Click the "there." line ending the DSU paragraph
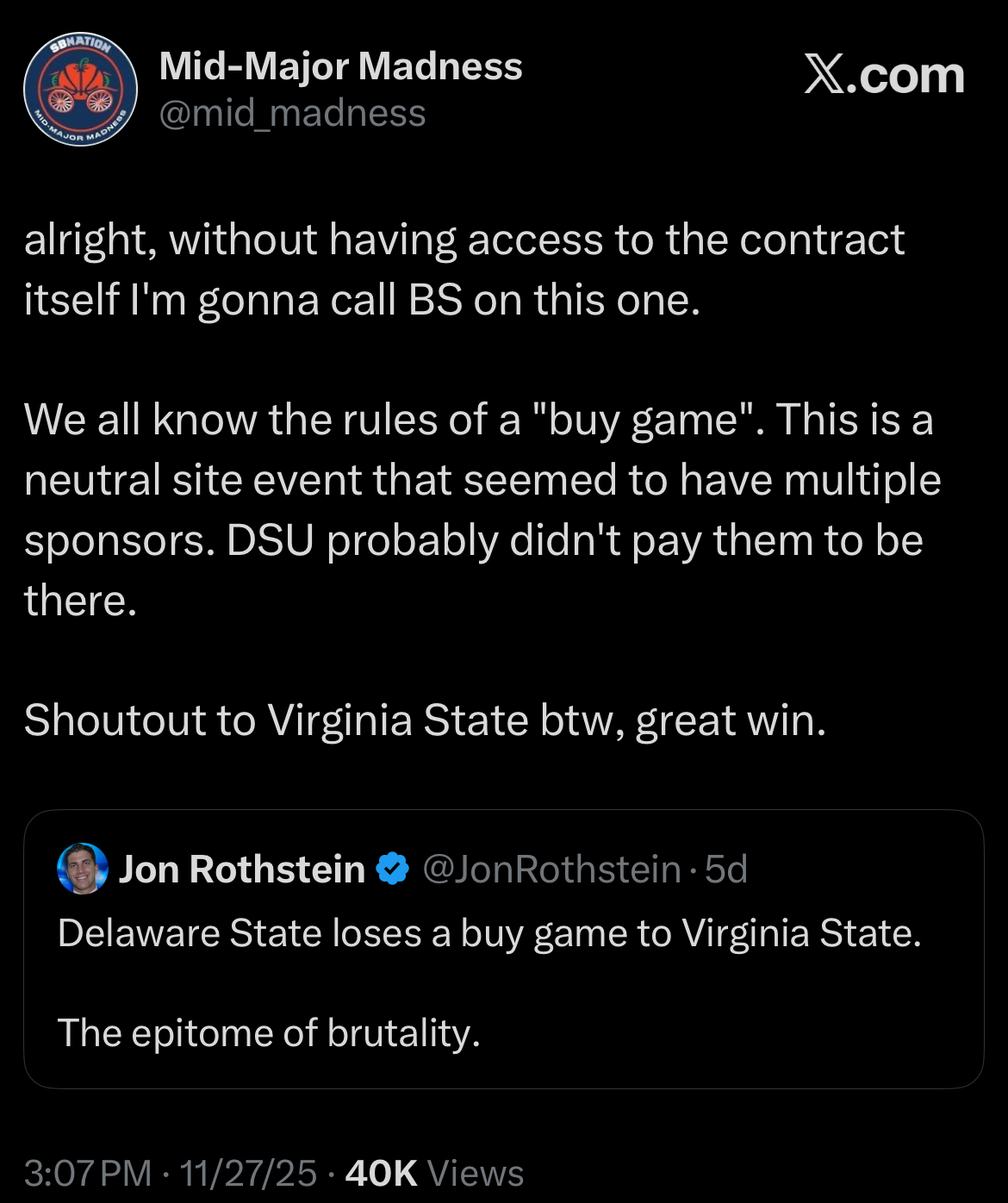Image resolution: width=1008 pixels, height=1203 pixels. 80,601
